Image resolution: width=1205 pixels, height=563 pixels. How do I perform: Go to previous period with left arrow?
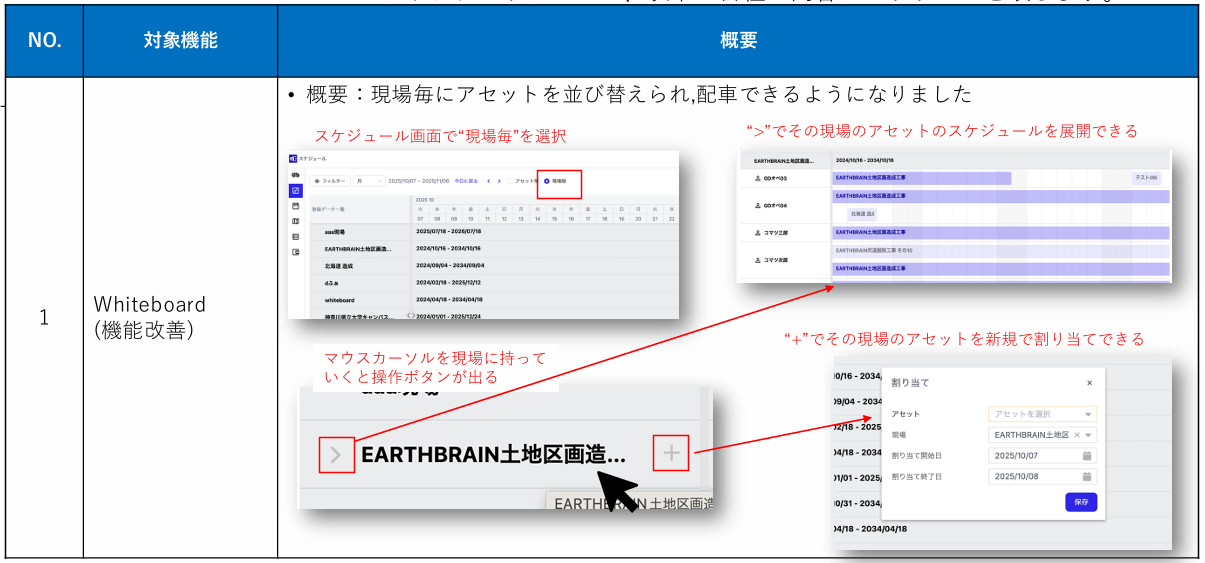click(488, 181)
